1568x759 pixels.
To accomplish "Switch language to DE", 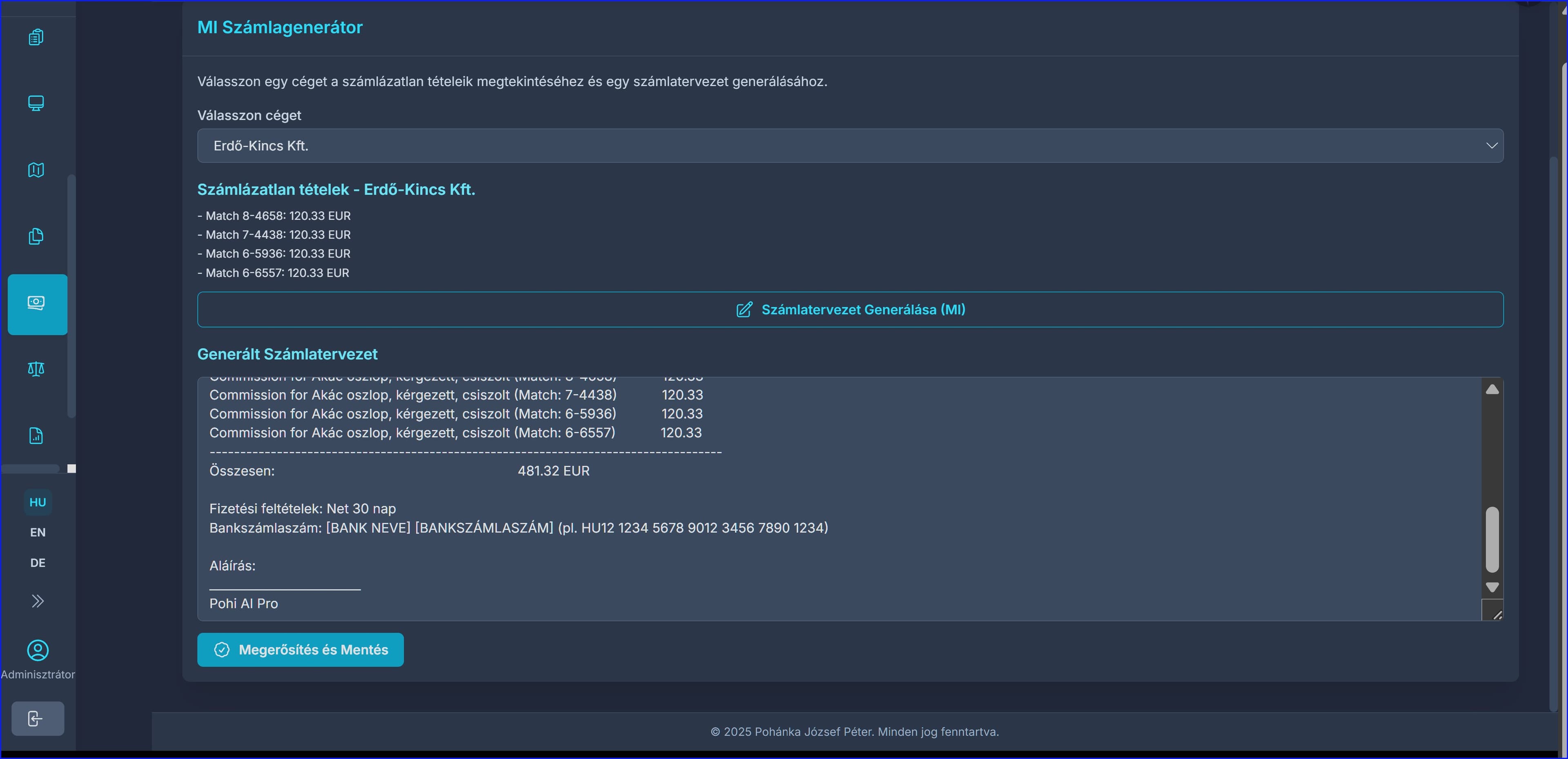I will click(38, 563).
